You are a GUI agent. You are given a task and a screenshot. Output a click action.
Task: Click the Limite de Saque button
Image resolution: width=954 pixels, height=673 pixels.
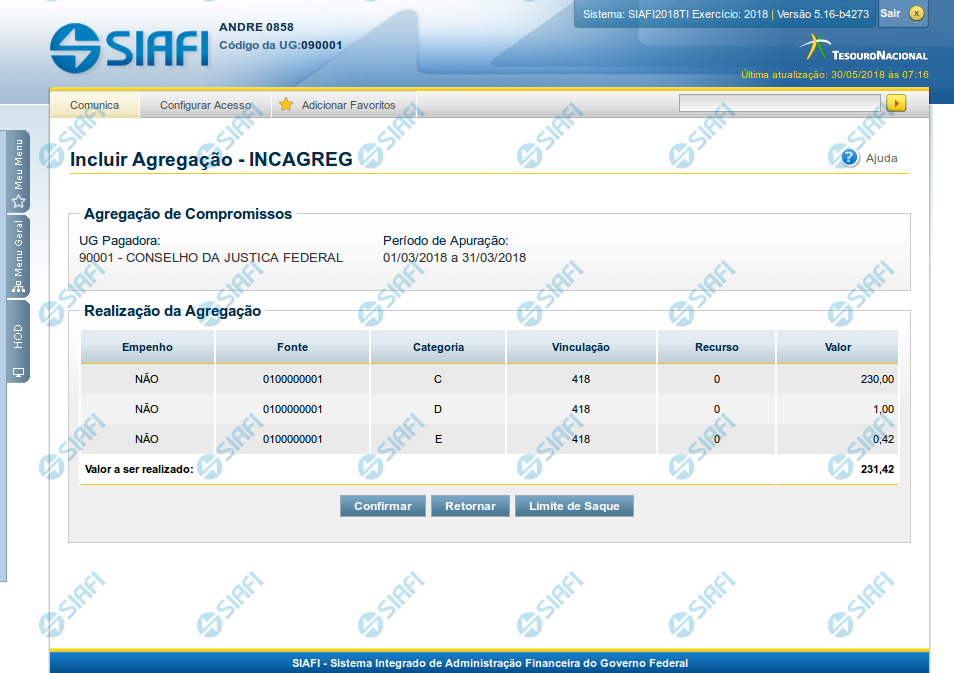pos(574,506)
